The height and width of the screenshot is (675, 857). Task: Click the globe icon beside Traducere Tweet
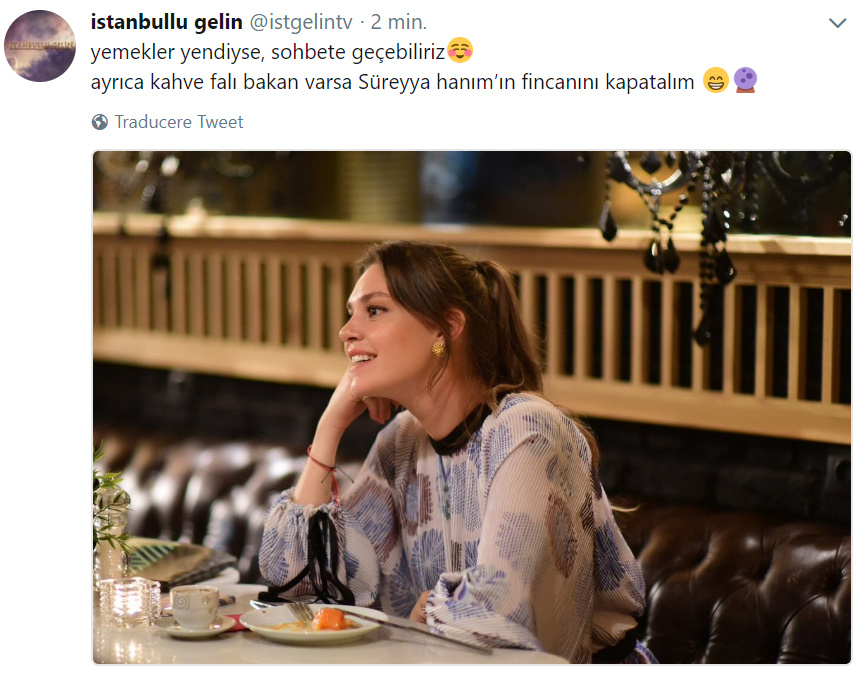[100, 122]
